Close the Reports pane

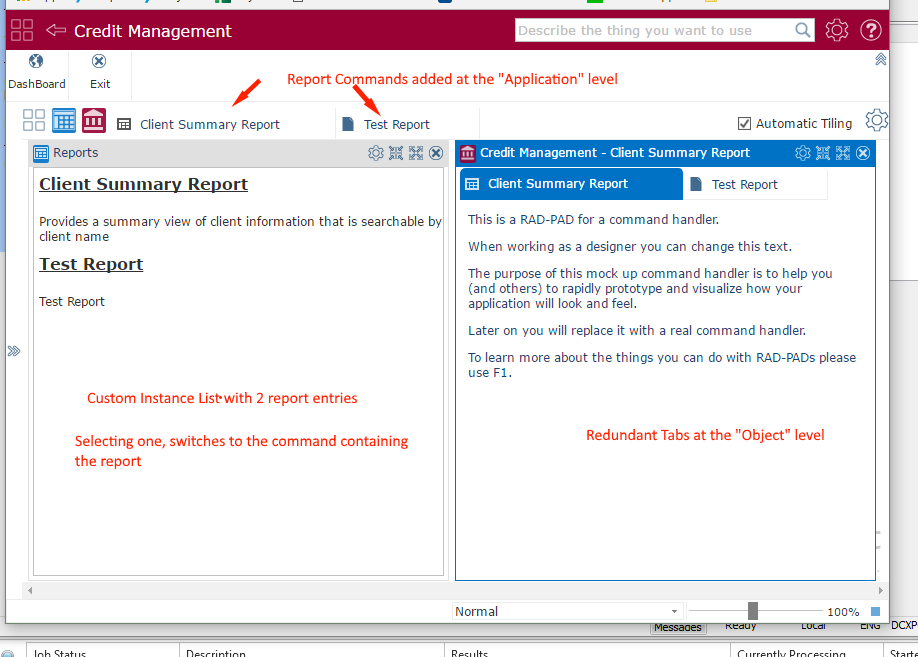(436, 153)
